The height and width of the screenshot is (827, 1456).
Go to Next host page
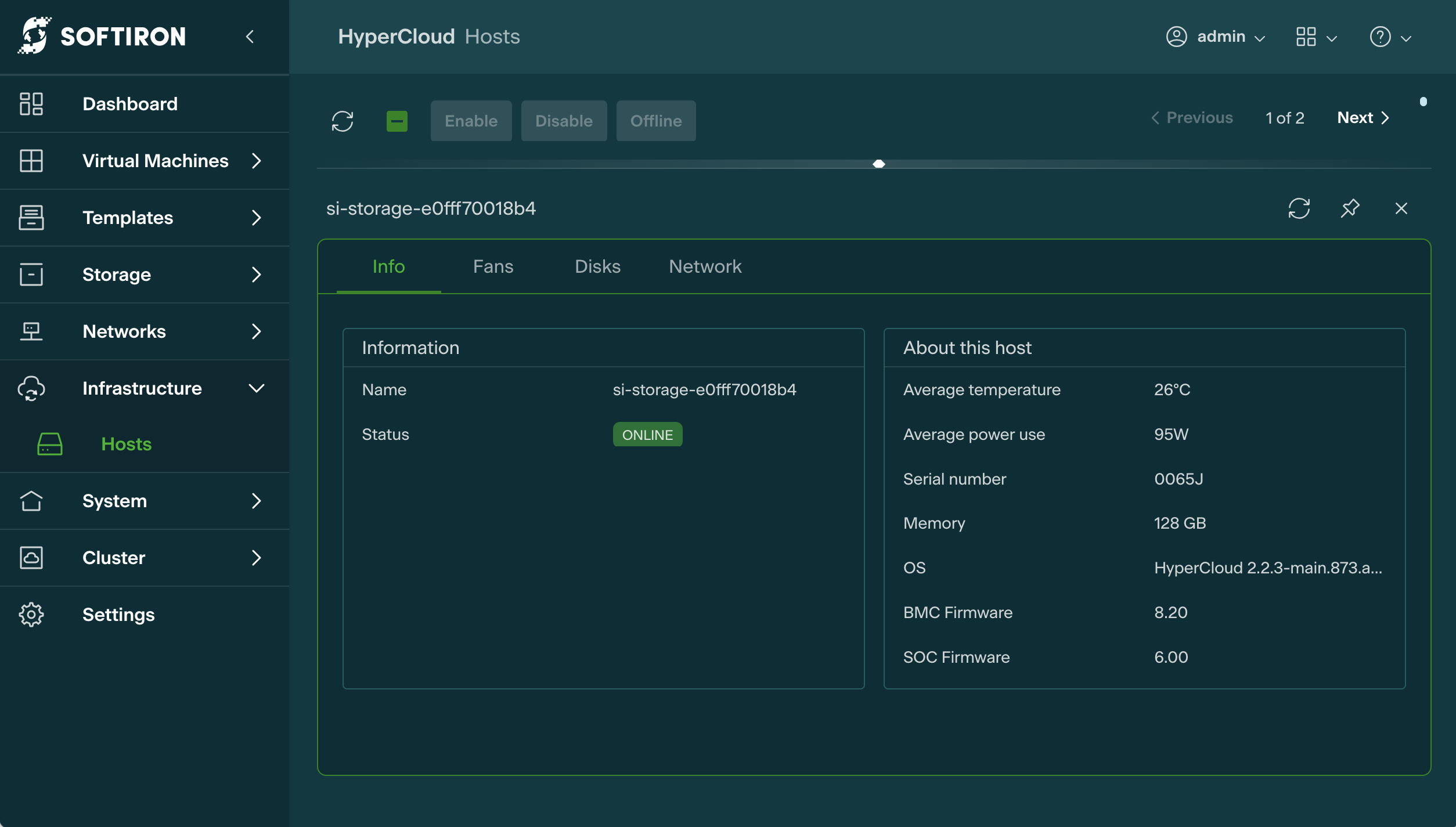click(x=1363, y=118)
